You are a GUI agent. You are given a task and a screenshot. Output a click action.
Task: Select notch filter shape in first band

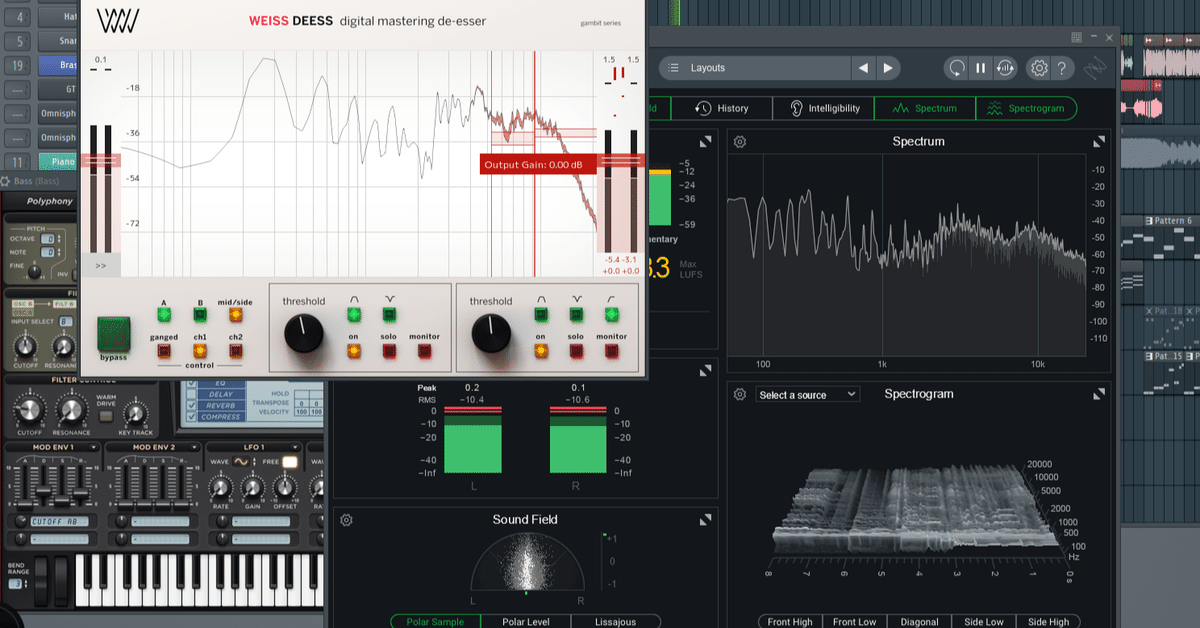[389, 314]
